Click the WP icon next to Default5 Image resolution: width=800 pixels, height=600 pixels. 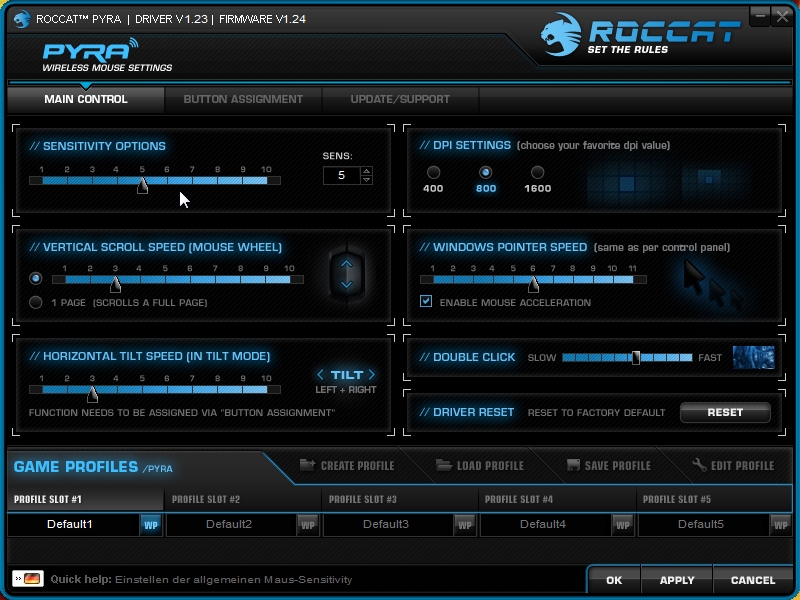[780, 525]
